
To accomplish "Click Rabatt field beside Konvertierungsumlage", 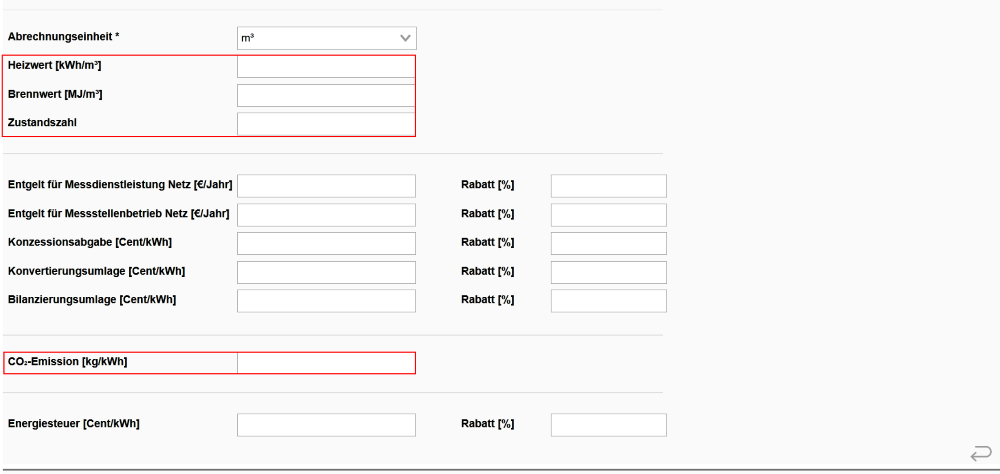I will pos(608,272).
